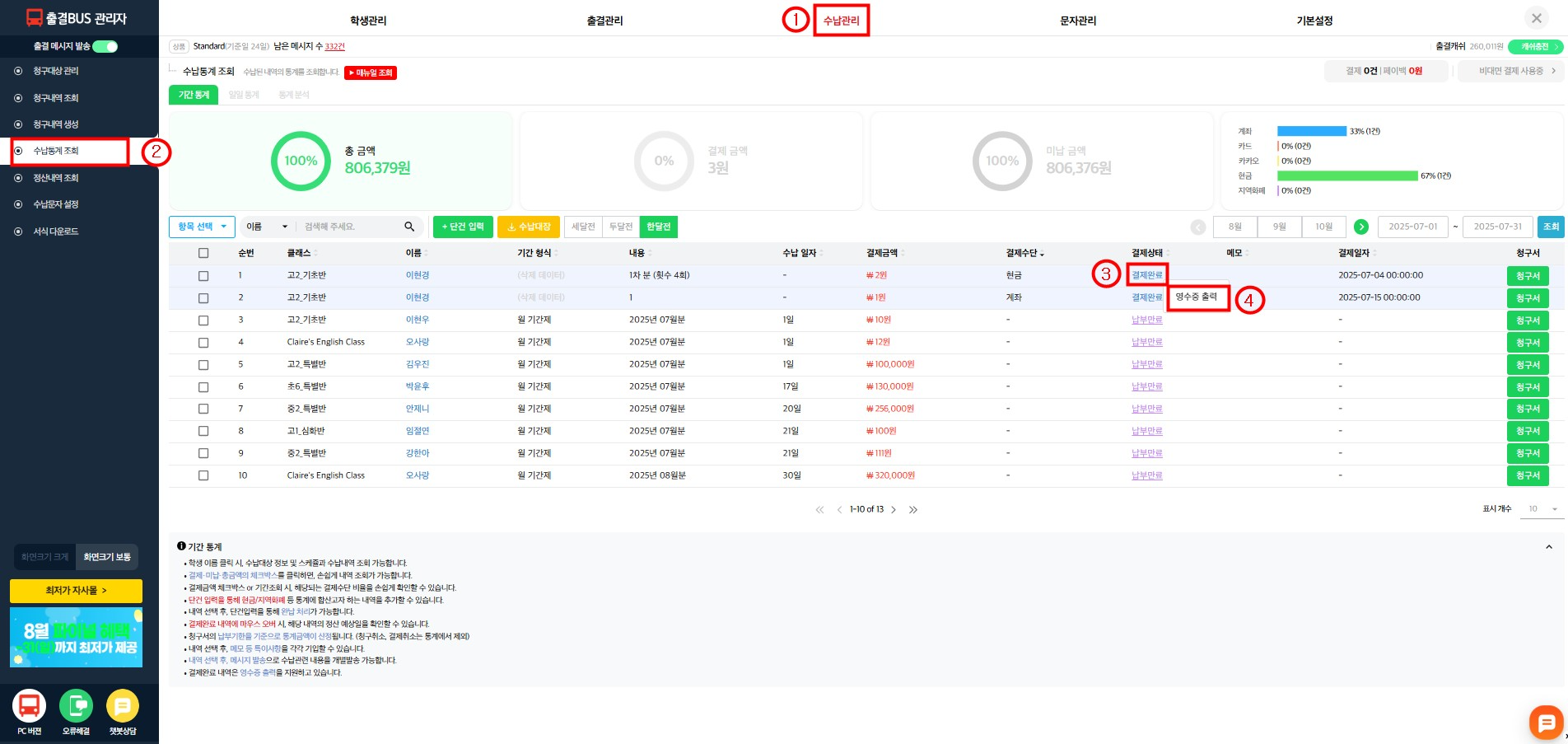
Task: Click the start date field 2025-07-01
Action: [1412, 227]
